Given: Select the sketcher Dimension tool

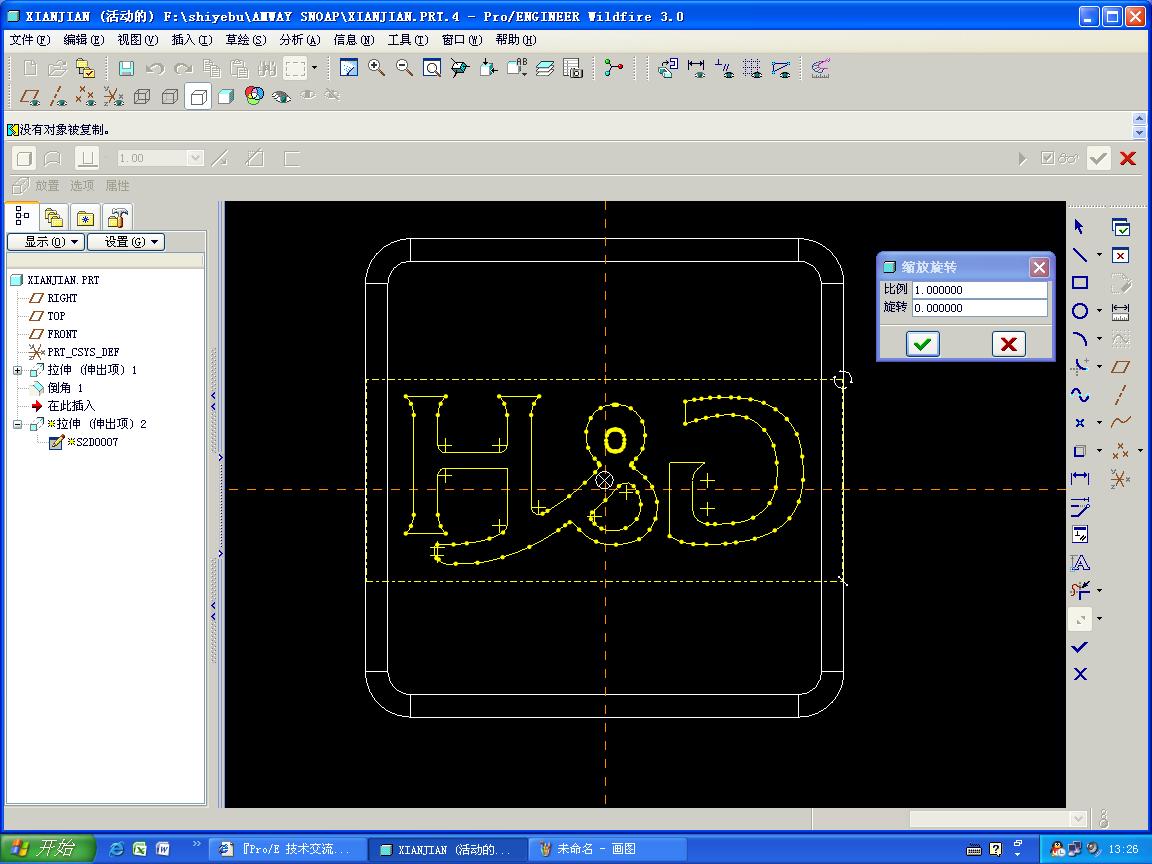Looking at the screenshot, I should pos(1079,478).
